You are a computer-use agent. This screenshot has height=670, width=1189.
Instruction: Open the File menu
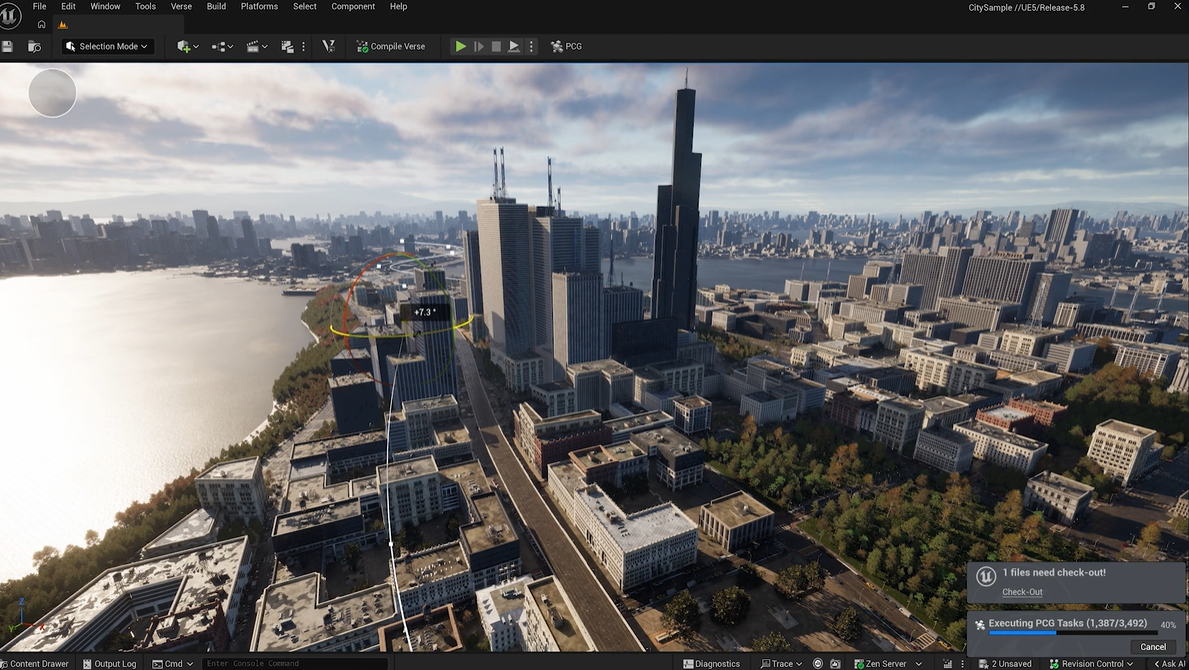click(x=39, y=6)
